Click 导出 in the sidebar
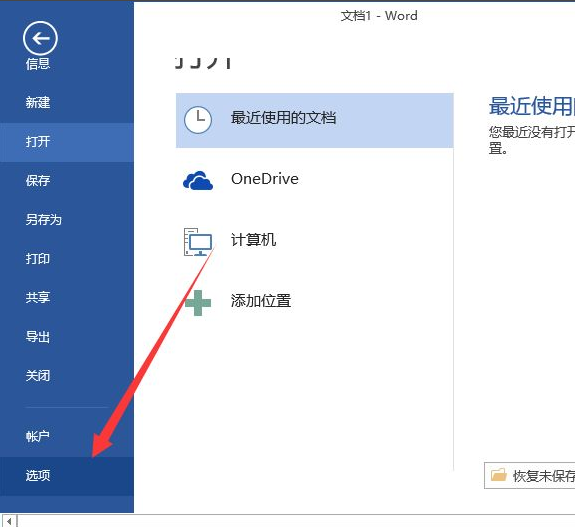 coord(38,337)
